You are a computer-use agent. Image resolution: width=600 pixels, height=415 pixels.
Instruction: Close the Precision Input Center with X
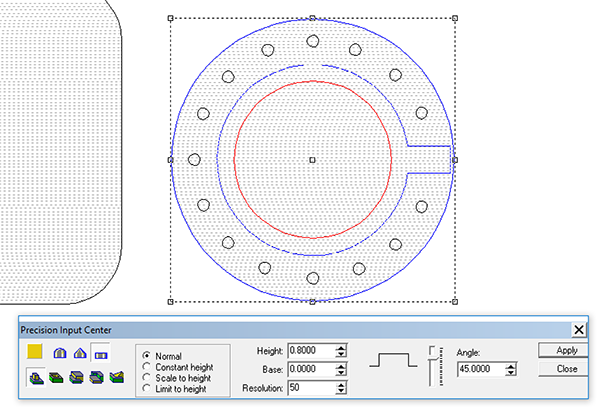point(579,330)
